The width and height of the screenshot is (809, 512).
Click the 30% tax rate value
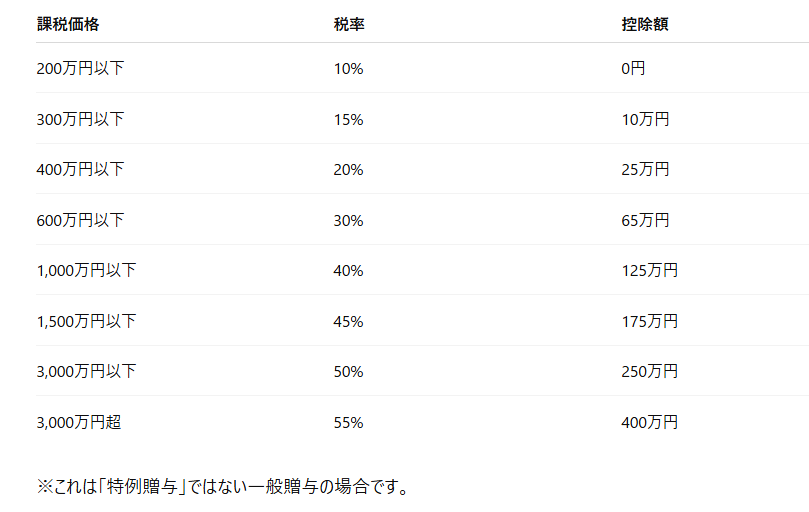pyautogui.click(x=348, y=221)
